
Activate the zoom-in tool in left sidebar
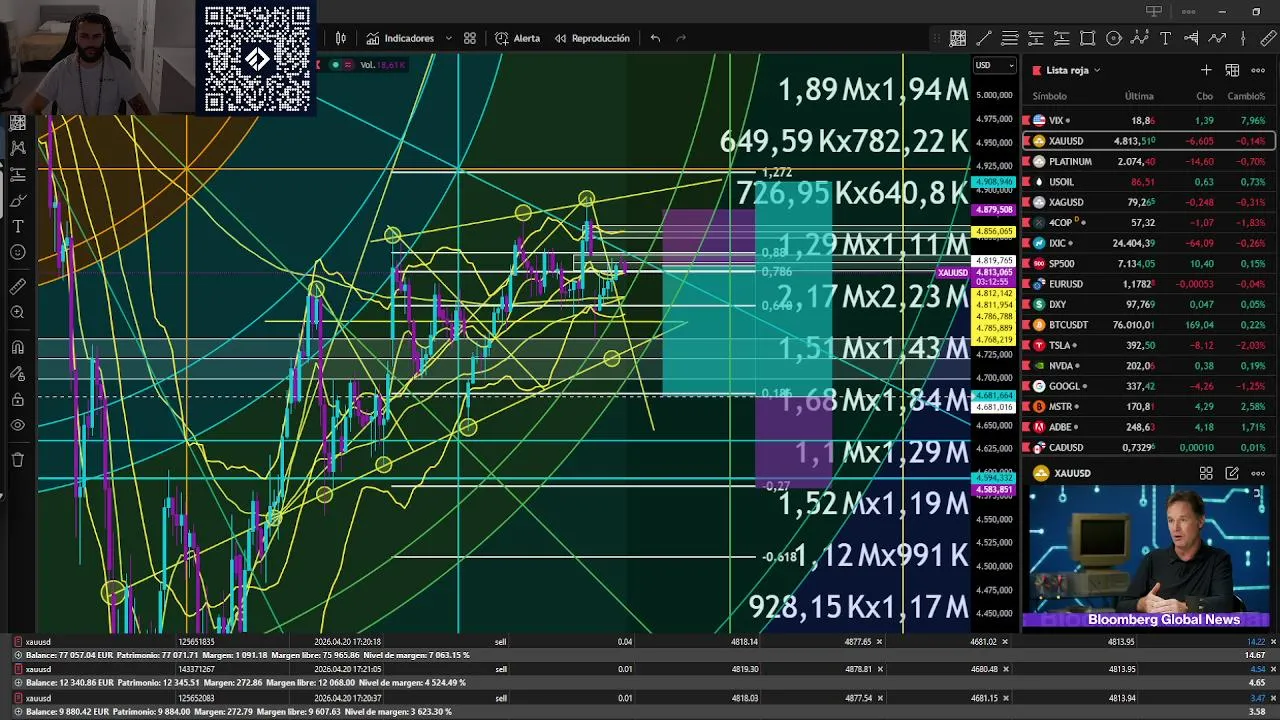(x=18, y=312)
